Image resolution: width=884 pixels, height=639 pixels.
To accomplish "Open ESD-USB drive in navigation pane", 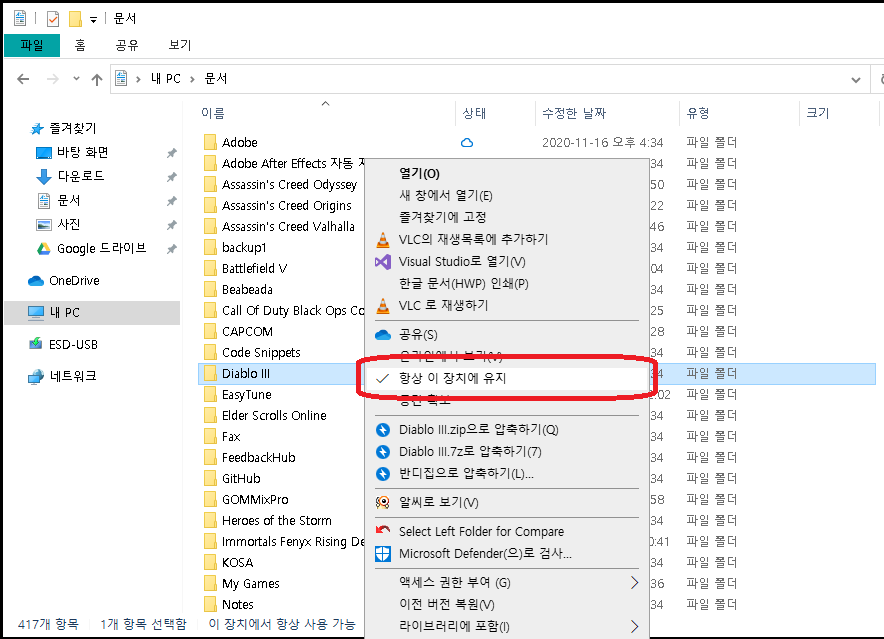I will coord(73,345).
